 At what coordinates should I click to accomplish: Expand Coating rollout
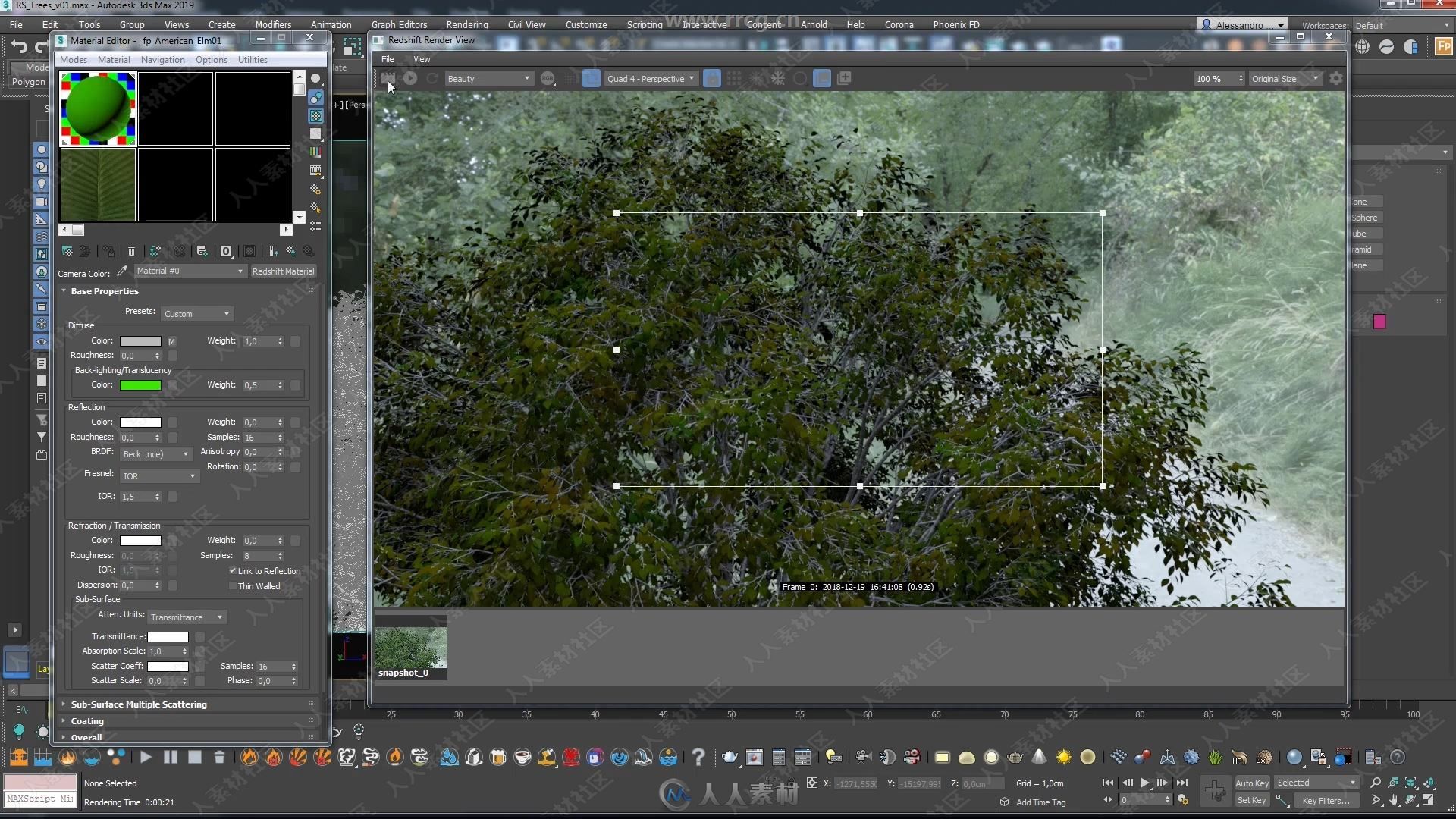(x=87, y=721)
